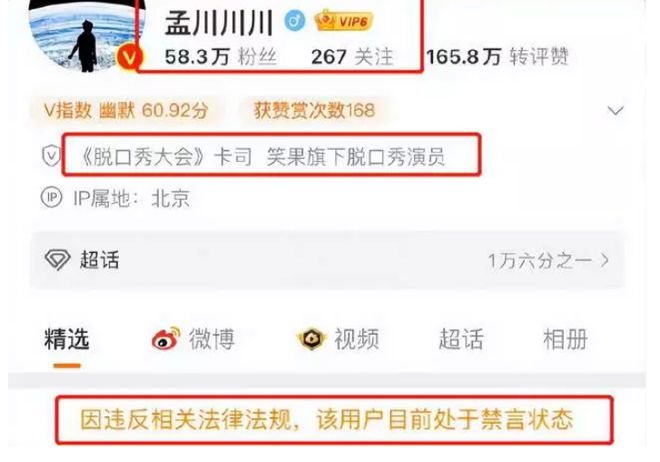Click the 超话 diamond icon
Screen dimensions: 660x462
pyautogui.click(x=57, y=260)
